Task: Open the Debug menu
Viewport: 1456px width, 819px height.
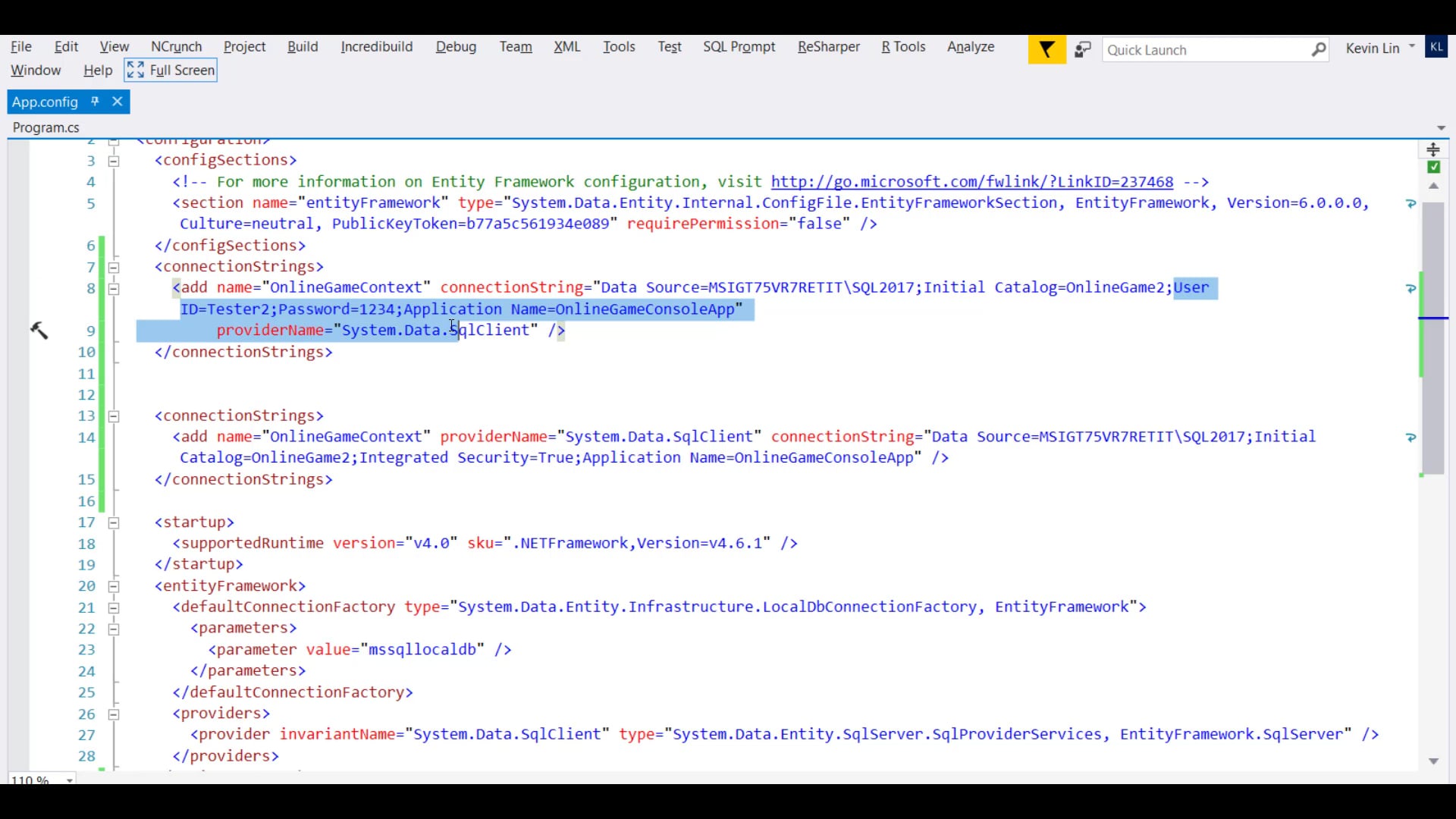Action: (x=456, y=46)
